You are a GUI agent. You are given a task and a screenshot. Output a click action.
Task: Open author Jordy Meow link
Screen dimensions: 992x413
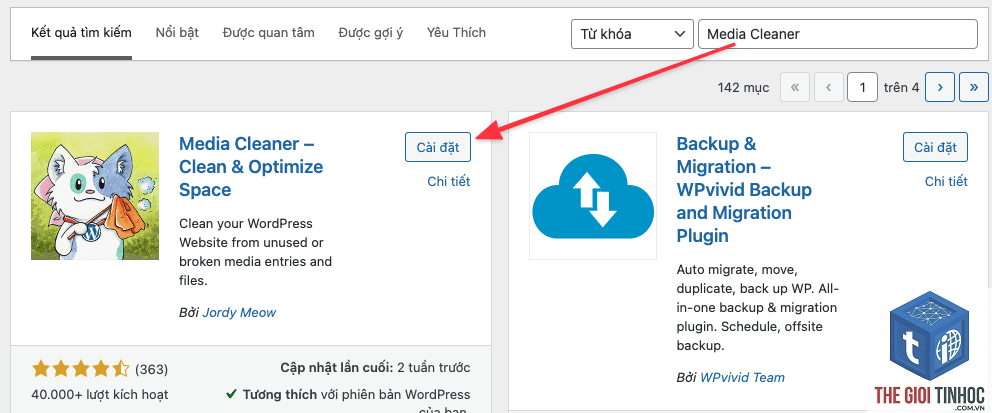[239, 312]
